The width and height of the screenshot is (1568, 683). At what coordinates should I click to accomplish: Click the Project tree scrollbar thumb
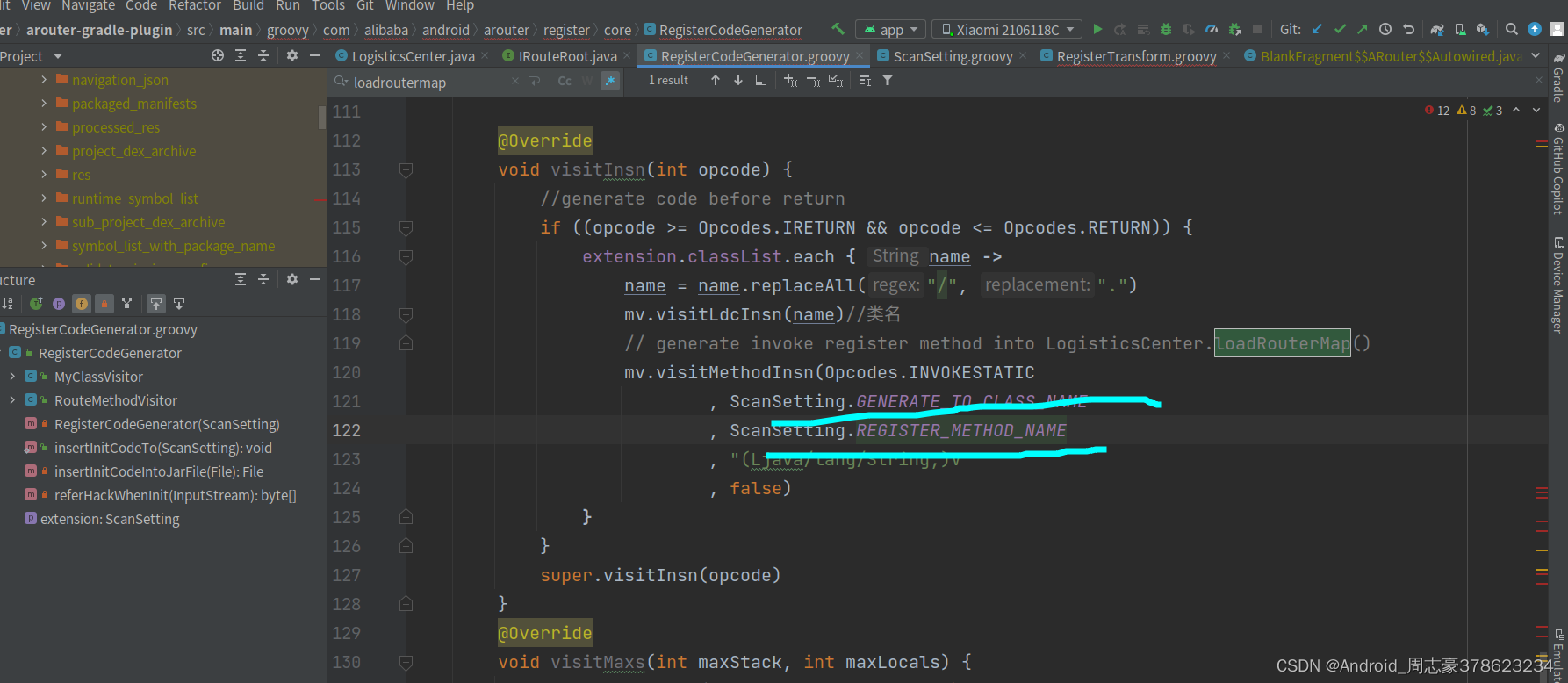pos(321,116)
